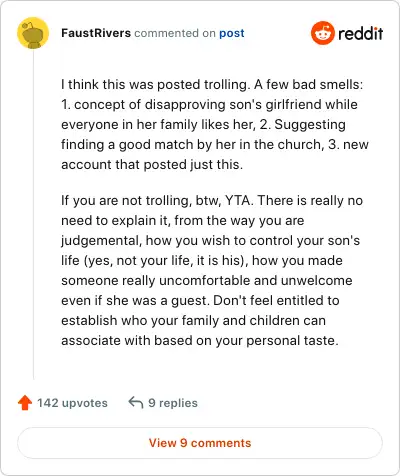Click the orange upvote arrow
The width and height of the screenshot is (400, 476).
point(25,403)
